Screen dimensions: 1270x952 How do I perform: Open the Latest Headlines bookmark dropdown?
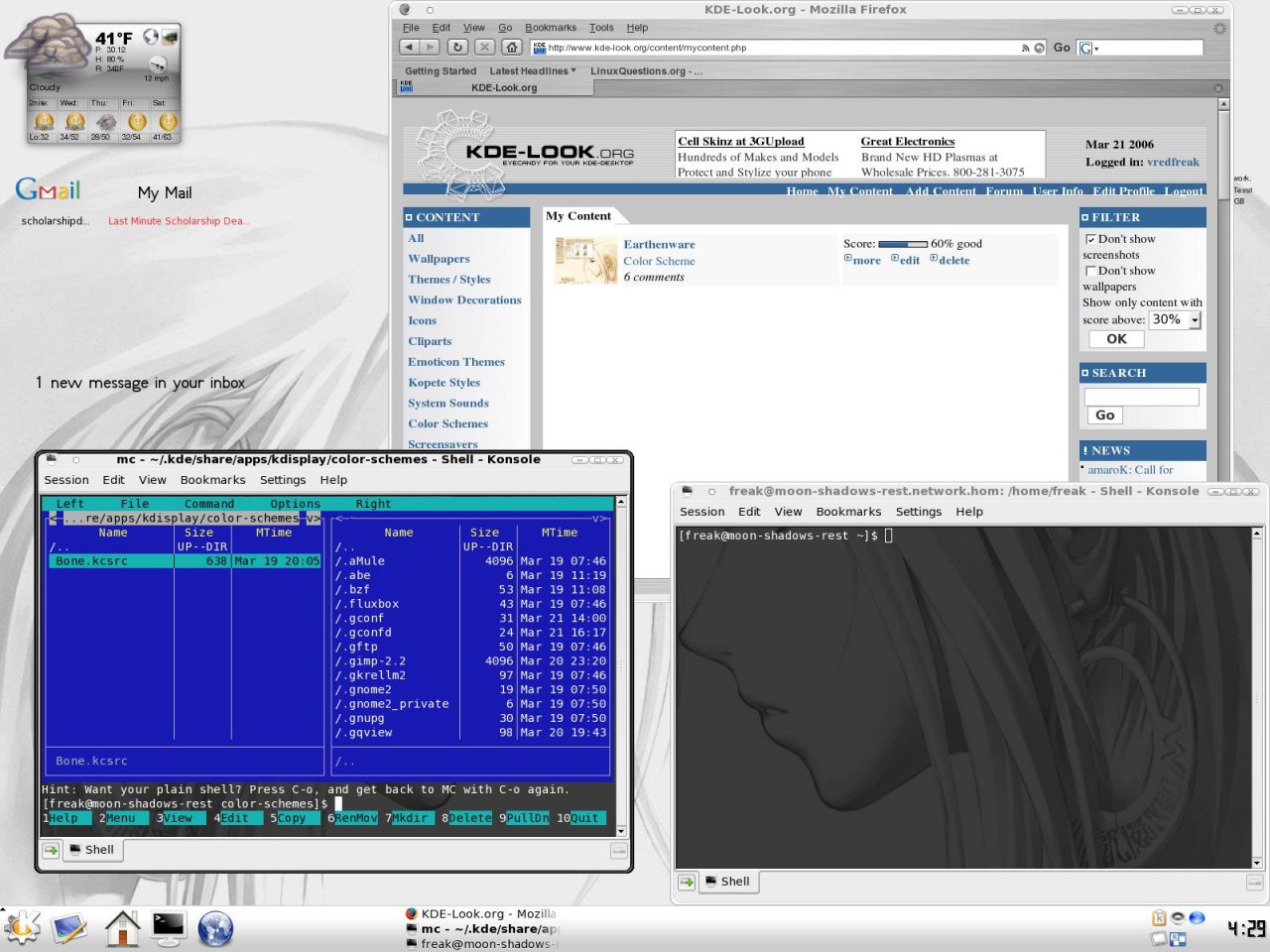point(533,71)
